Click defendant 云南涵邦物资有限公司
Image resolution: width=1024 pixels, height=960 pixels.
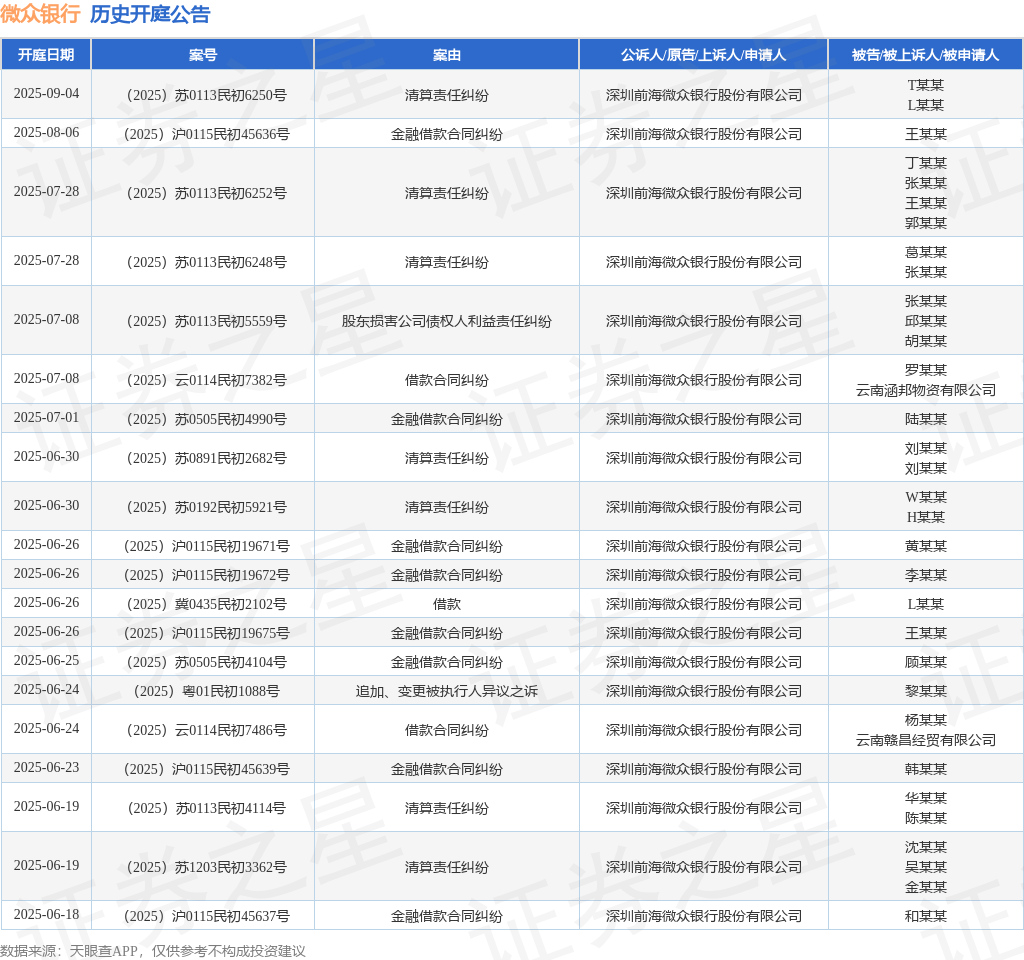(x=925, y=391)
